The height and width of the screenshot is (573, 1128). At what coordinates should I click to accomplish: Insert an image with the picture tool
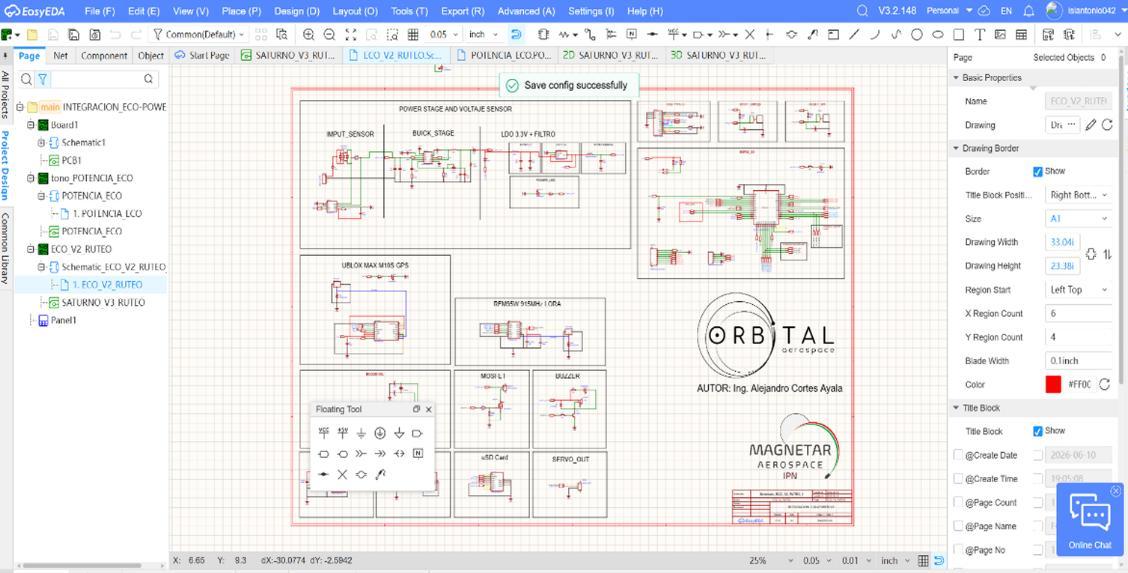pyautogui.click(x=1001, y=35)
